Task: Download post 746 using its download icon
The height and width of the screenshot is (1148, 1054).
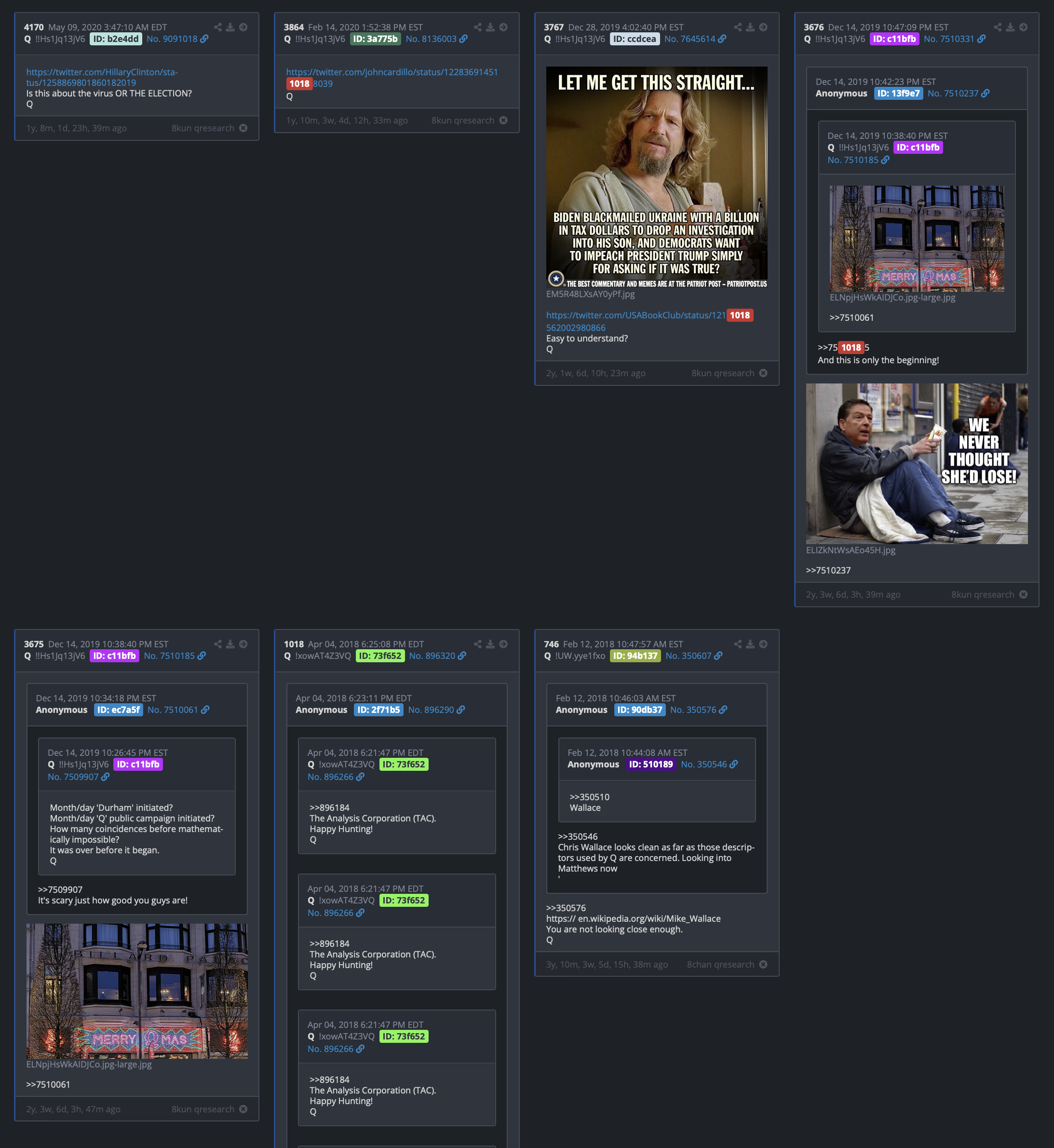Action: click(x=751, y=644)
